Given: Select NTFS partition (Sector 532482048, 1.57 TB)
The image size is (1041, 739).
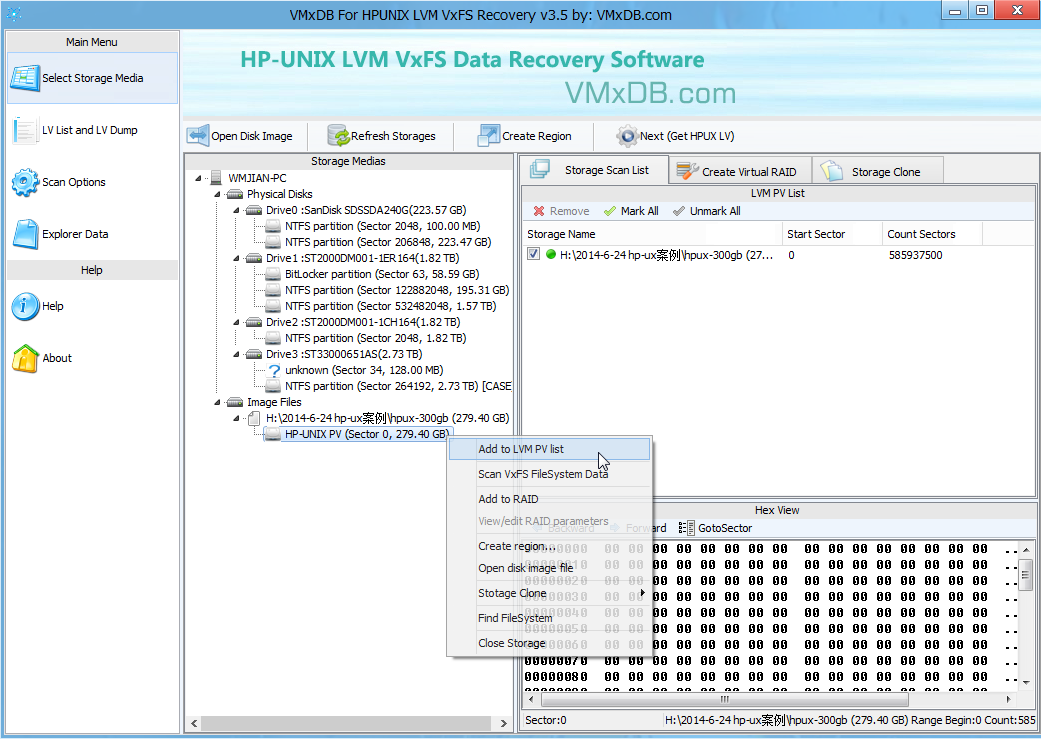Looking at the screenshot, I should coord(390,306).
